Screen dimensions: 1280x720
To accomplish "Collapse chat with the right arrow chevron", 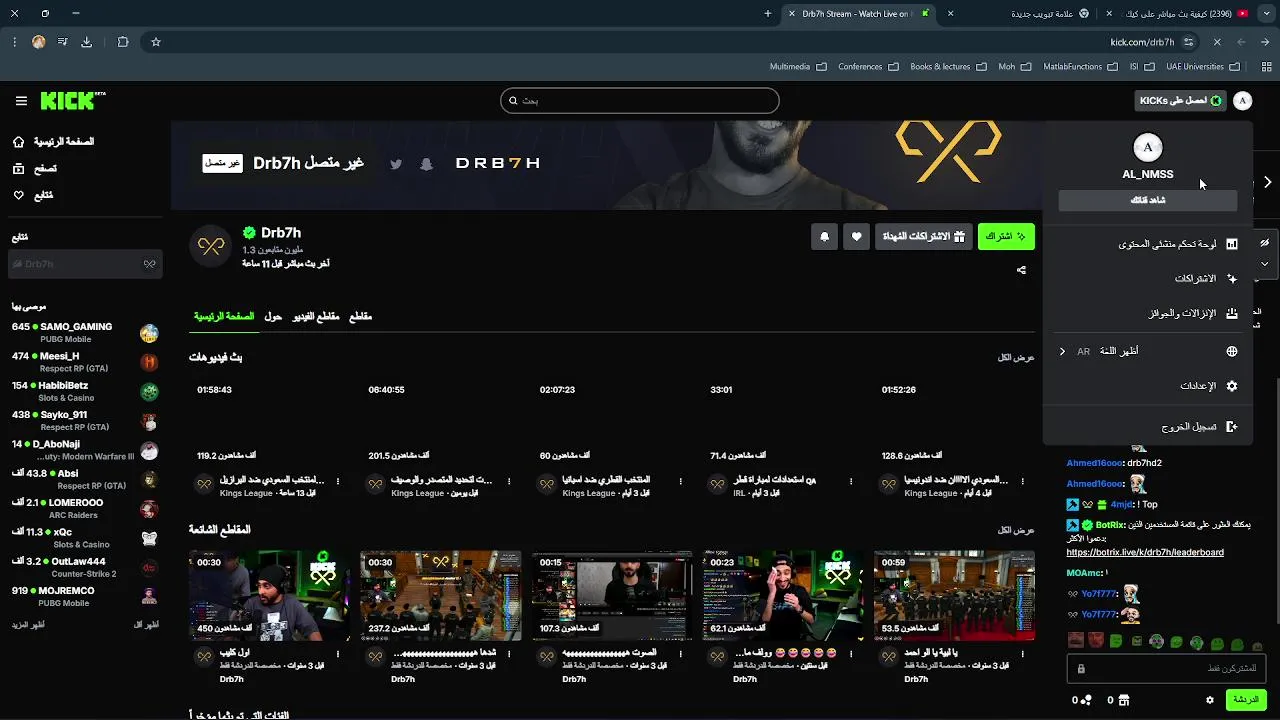I will (x=1267, y=183).
